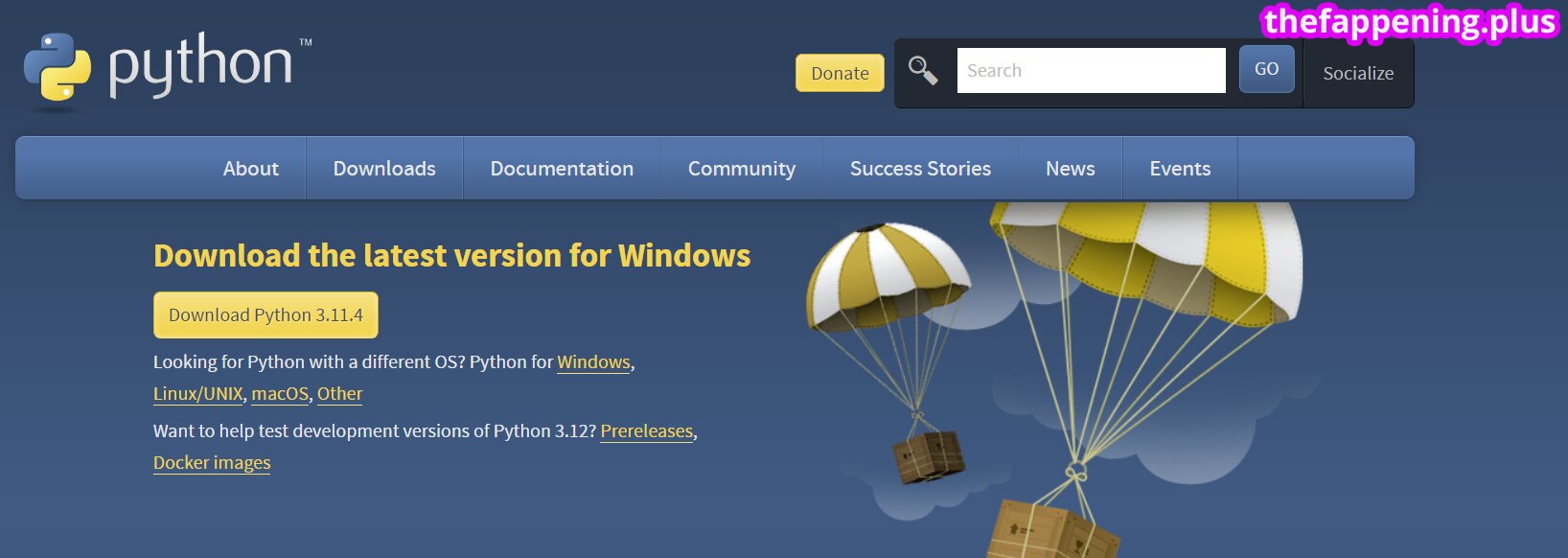
Task: Open the Docker images link
Action: tap(212, 462)
